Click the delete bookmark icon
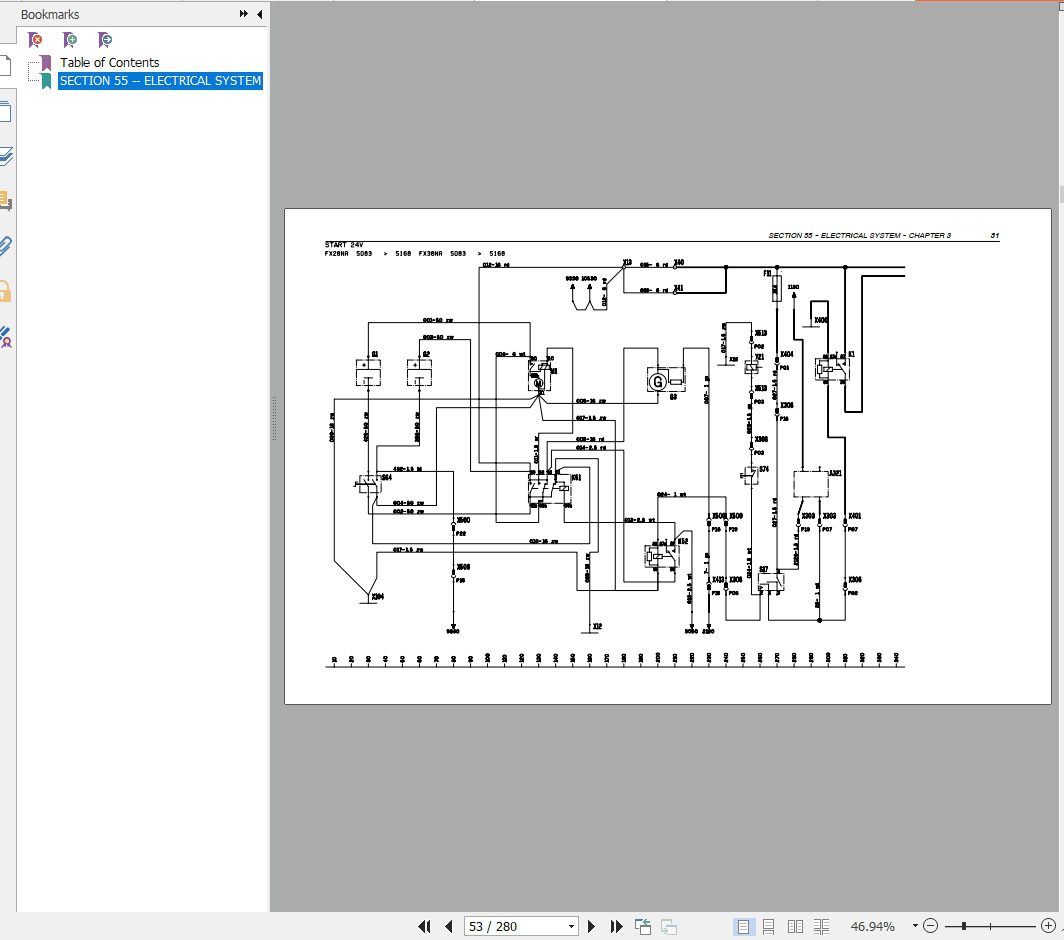1064x940 pixels. click(35, 40)
